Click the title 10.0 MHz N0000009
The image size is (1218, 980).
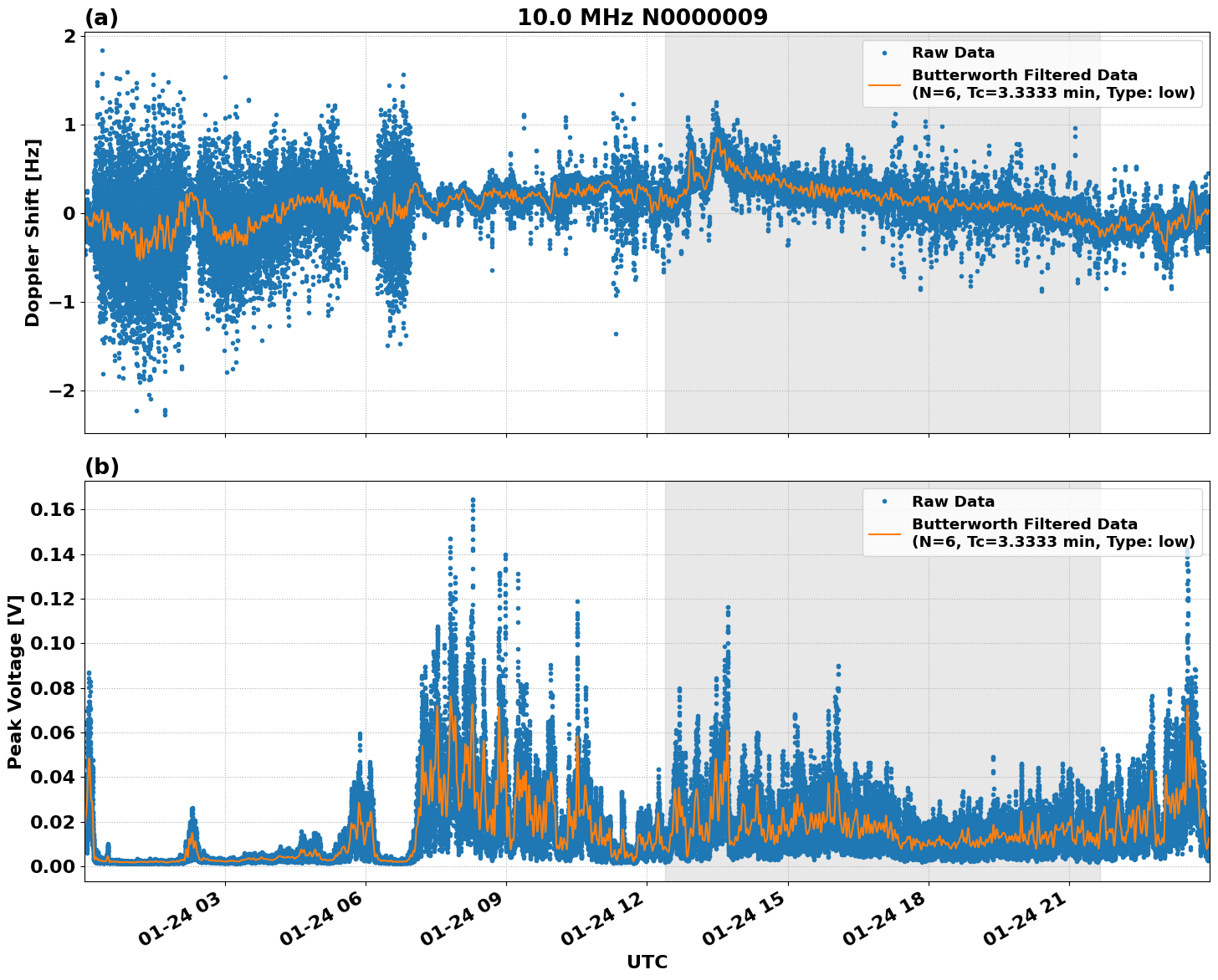coord(641,14)
